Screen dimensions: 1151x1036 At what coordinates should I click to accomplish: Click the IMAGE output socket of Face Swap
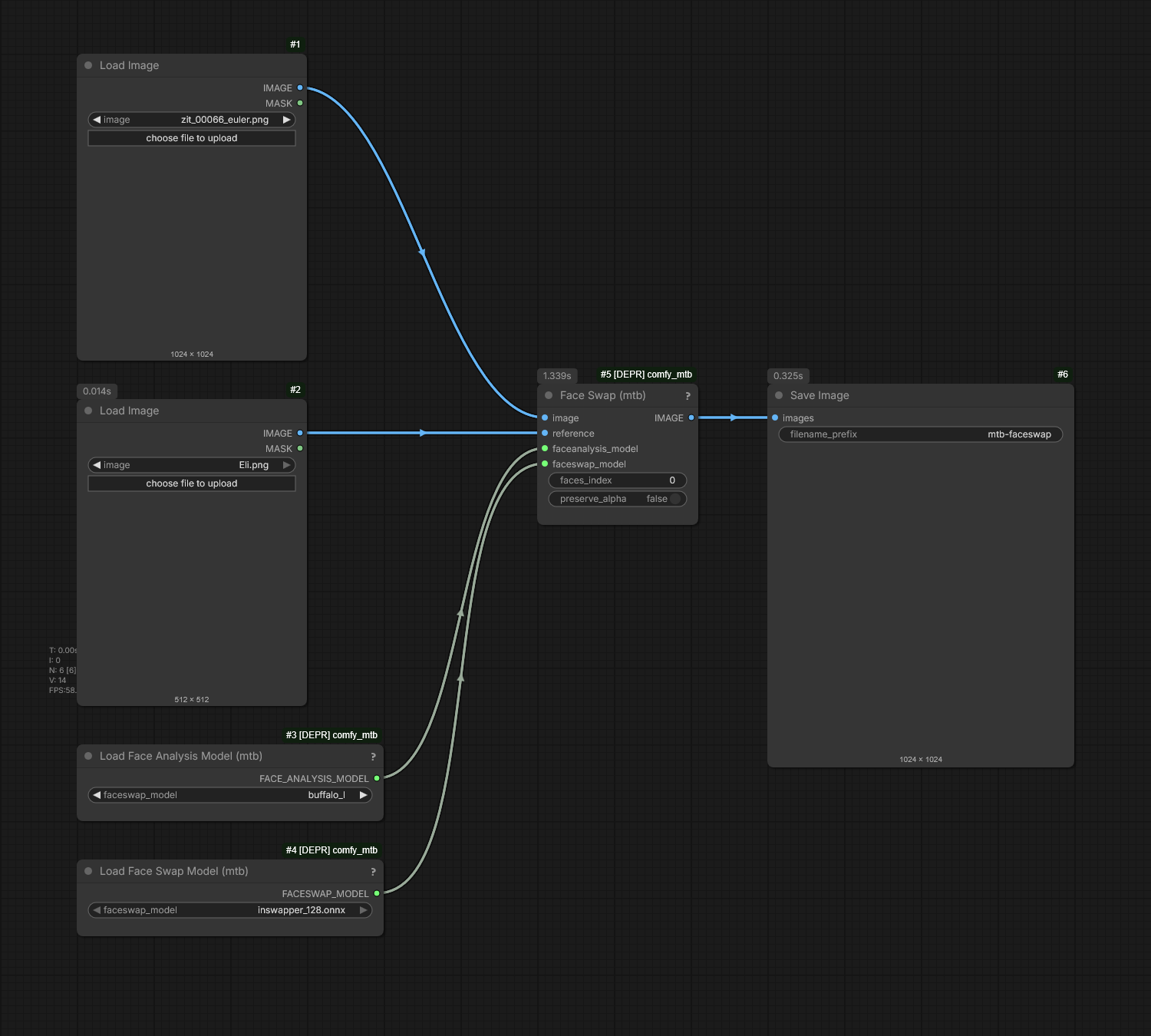[x=691, y=417]
